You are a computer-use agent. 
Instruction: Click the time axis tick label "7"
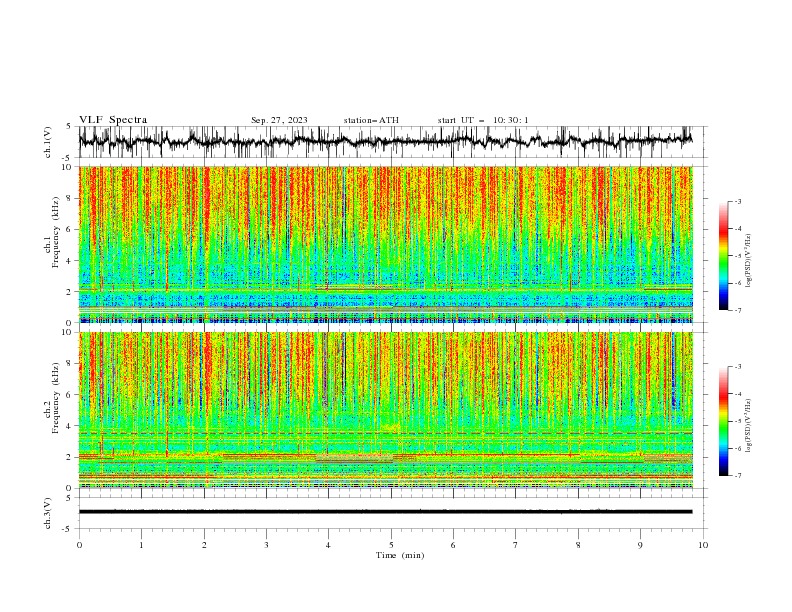(x=516, y=545)
